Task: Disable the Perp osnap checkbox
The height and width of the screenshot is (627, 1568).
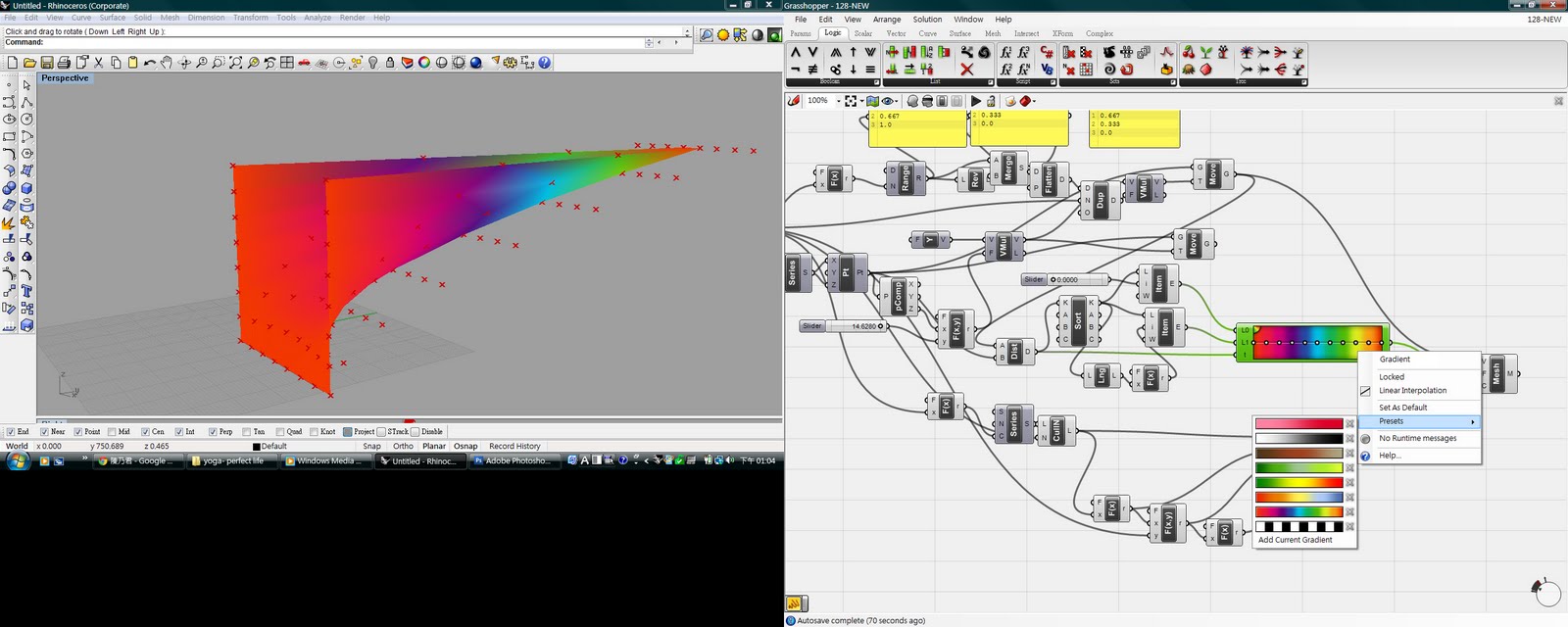Action: click(213, 432)
